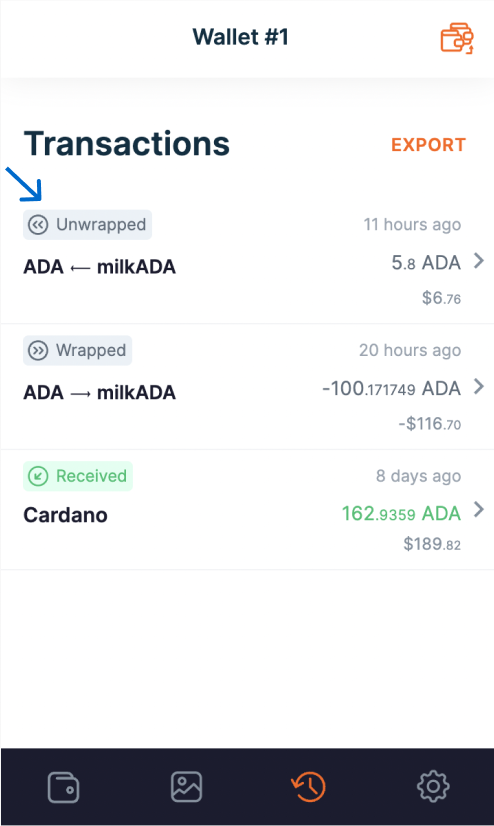Export the transactions list
This screenshot has width=494, height=826.
tap(428, 145)
